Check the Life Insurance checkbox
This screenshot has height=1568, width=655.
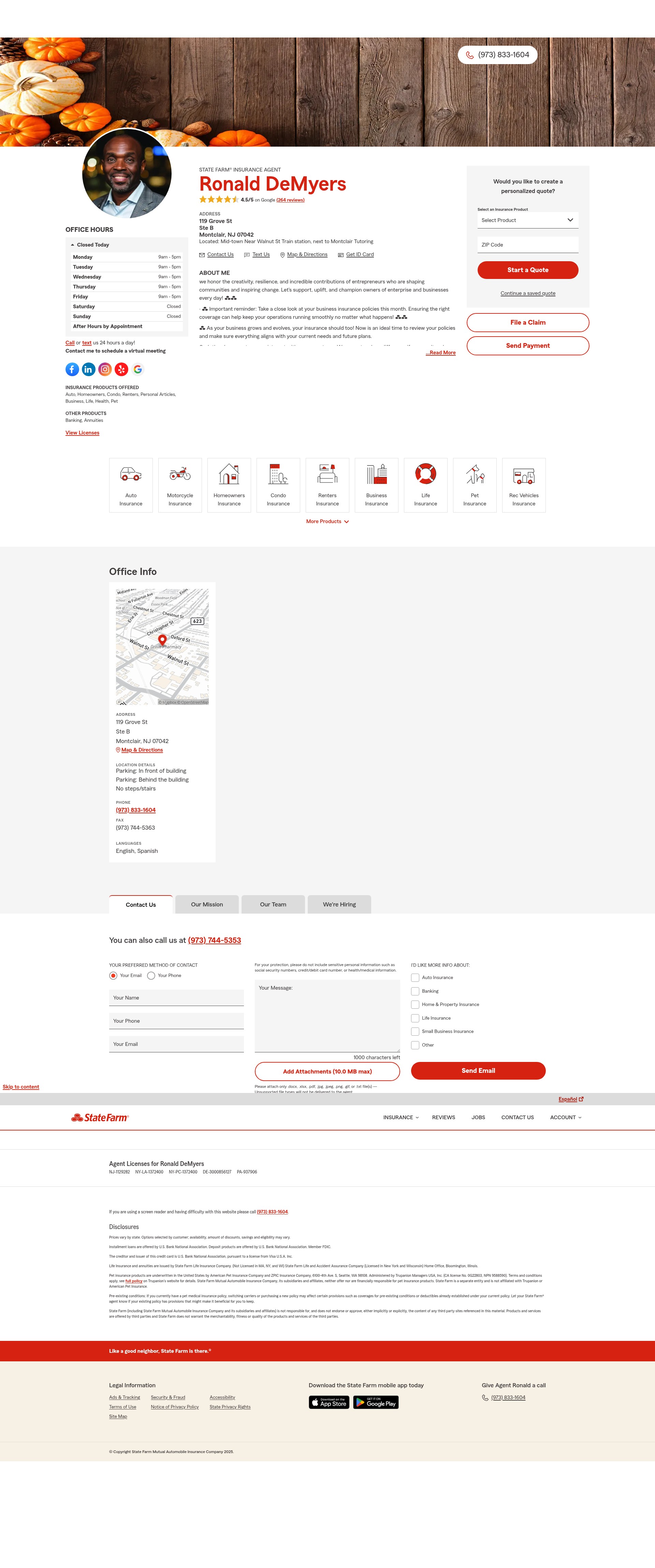(x=415, y=1018)
